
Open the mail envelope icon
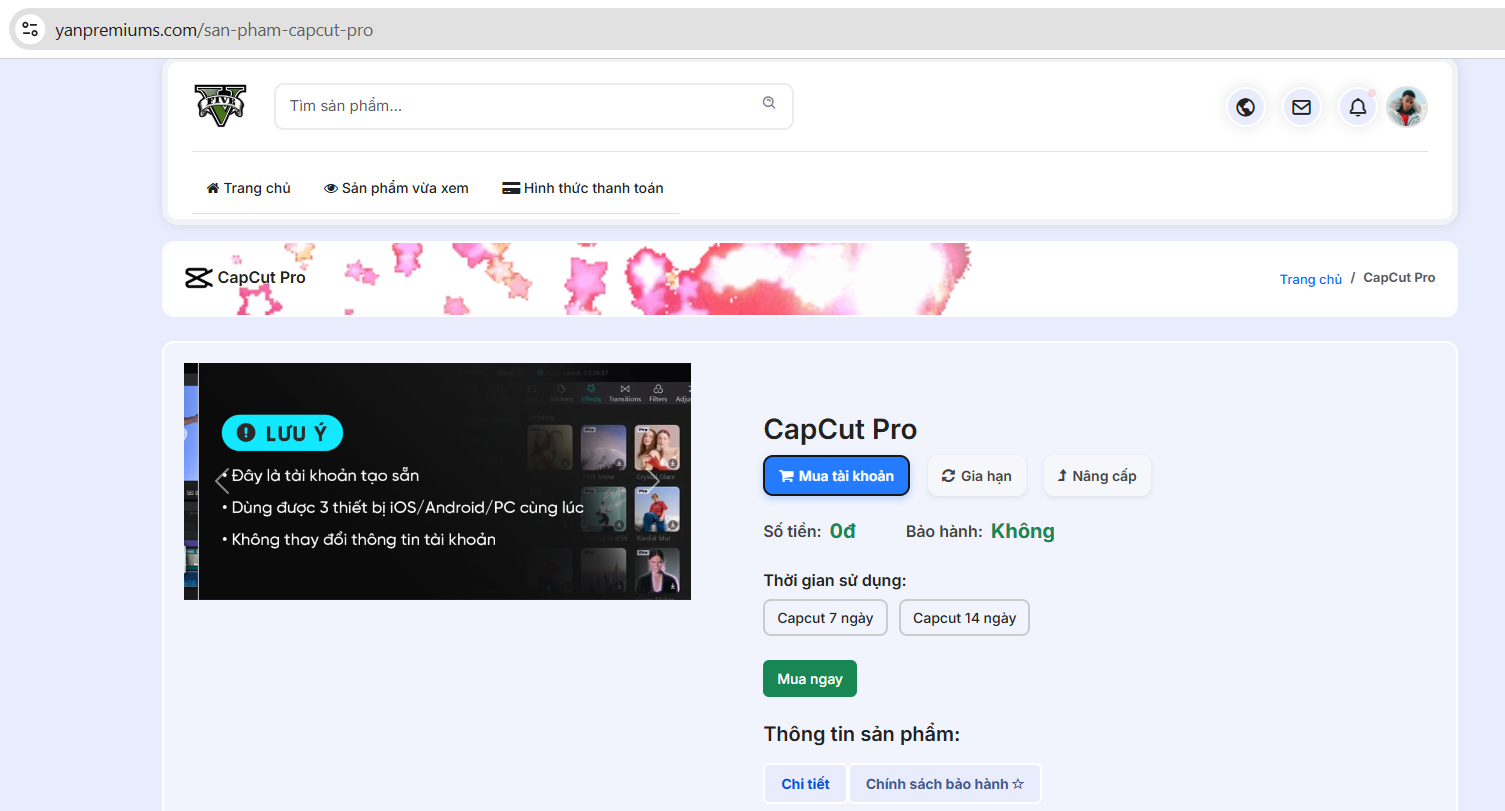[x=1301, y=107]
